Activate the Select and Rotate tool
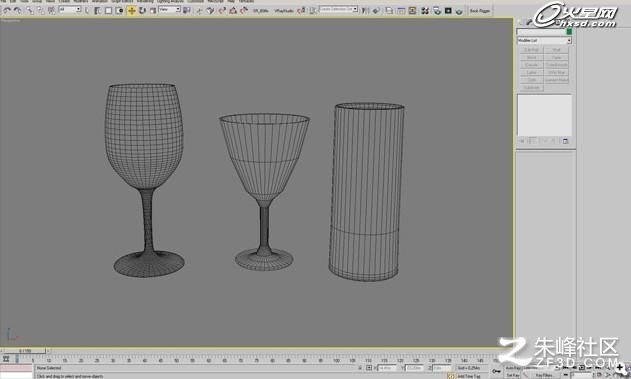 142,10
